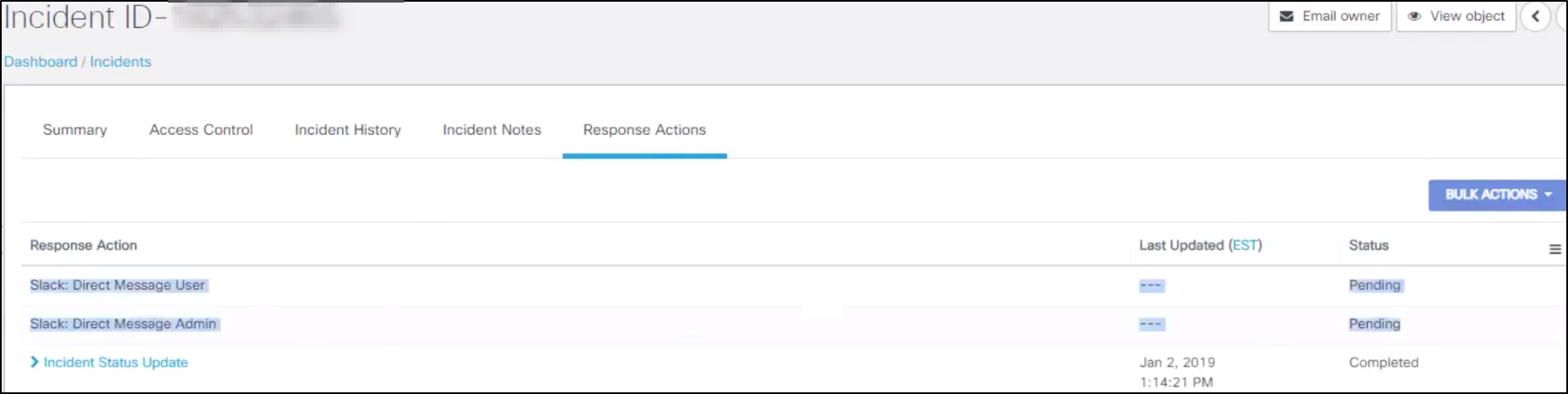Select the Slack: Direct Message Admin row
This screenshot has width=1568, height=394.
[793, 325]
